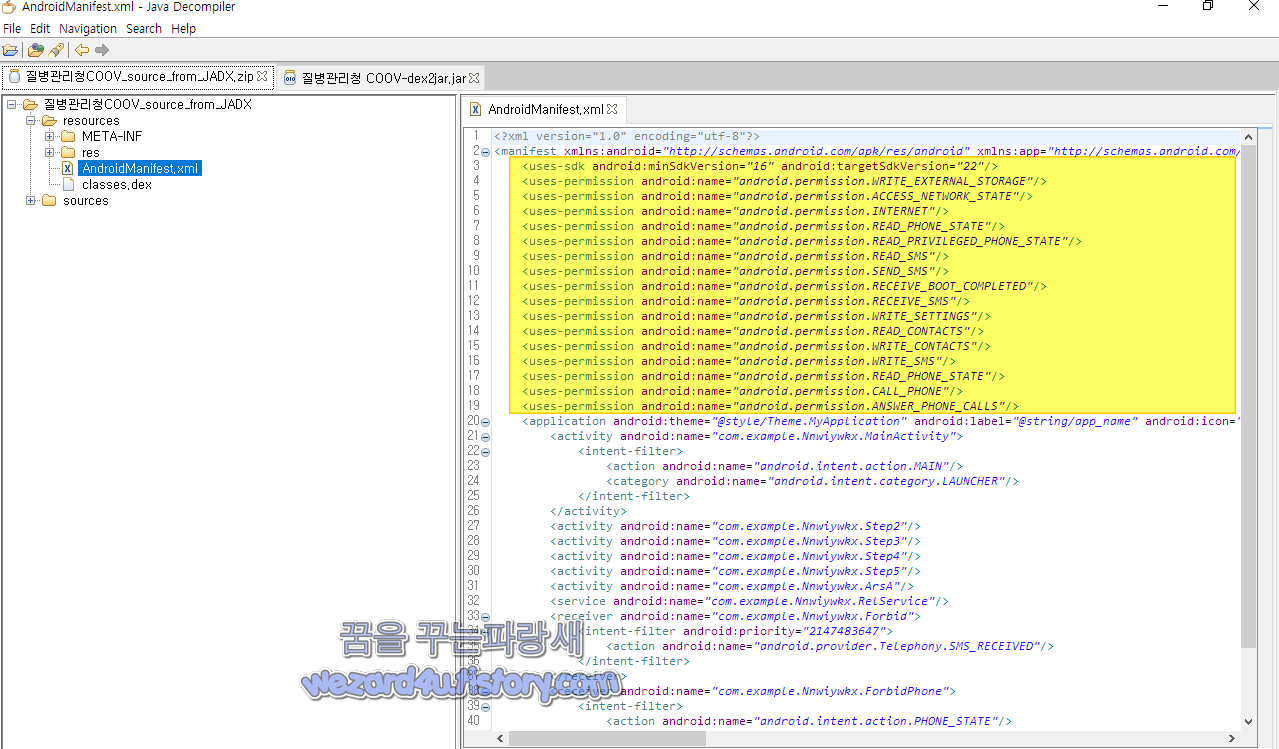This screenshot has height=749, width=1279.
Task: Switch to the COOV-dex2jar.jar tab
Action: [x=380, y=77]
